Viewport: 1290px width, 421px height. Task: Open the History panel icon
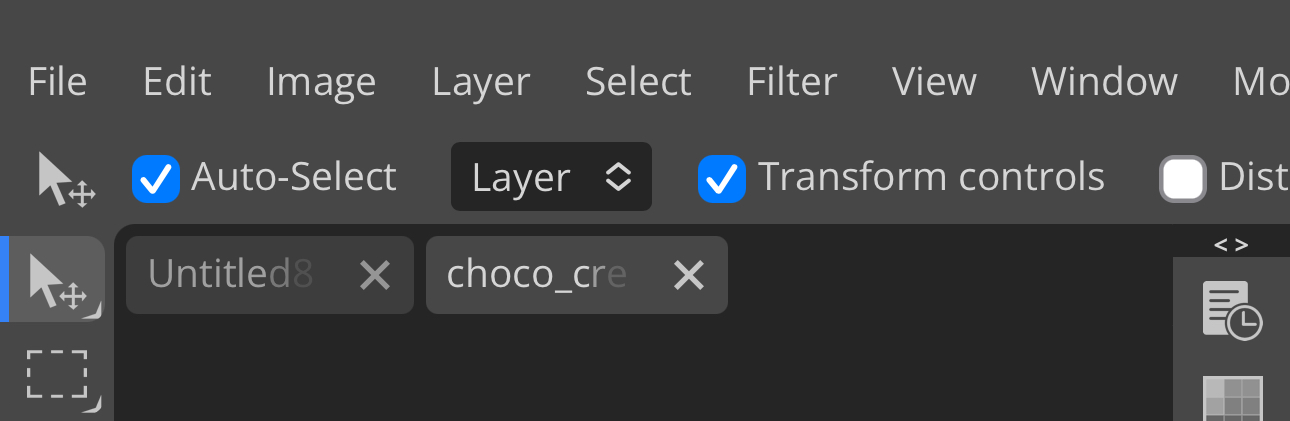[x=1231, y=310]
